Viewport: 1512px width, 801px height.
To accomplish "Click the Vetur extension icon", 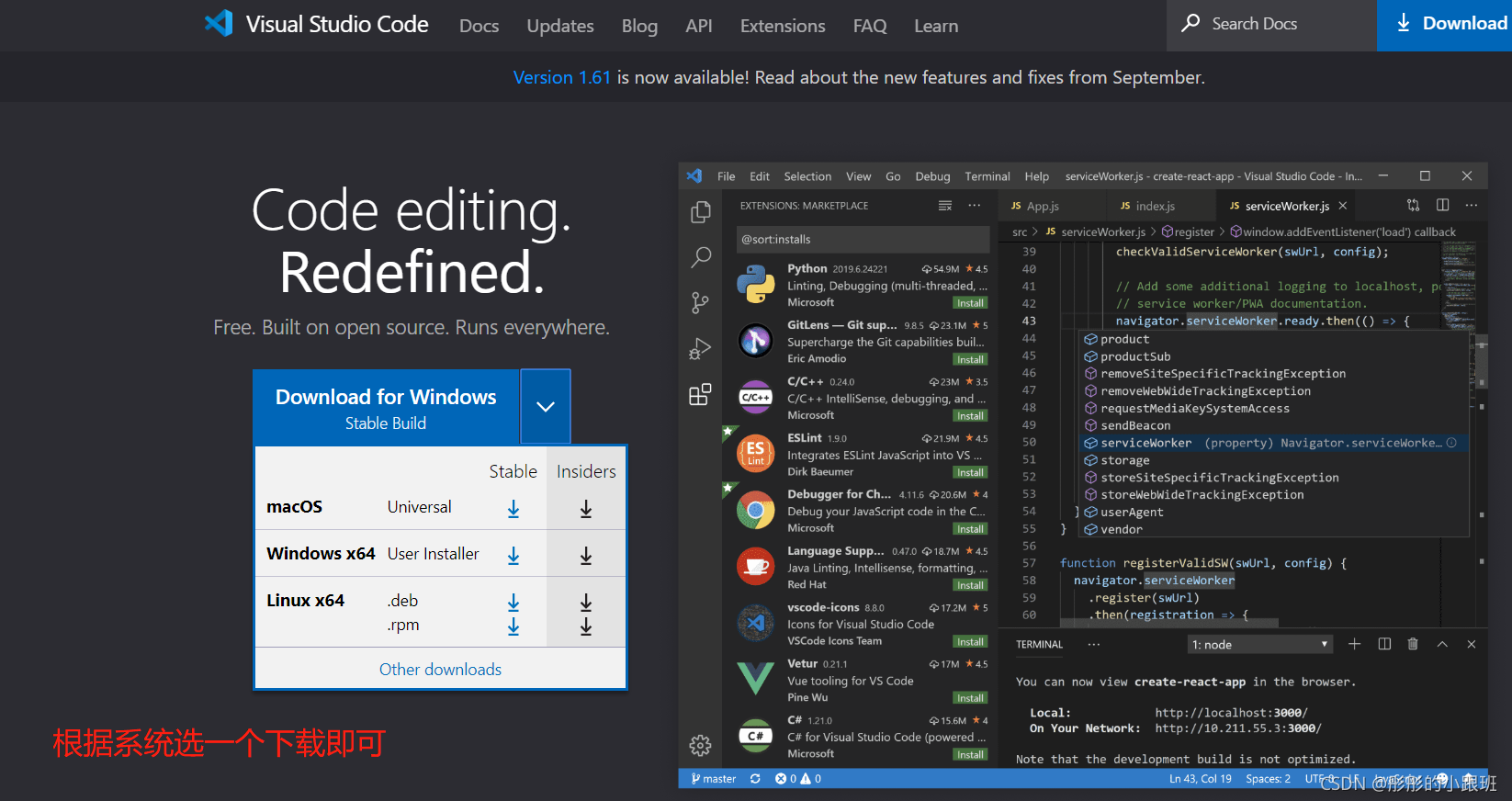I will [x=755, y=679].
